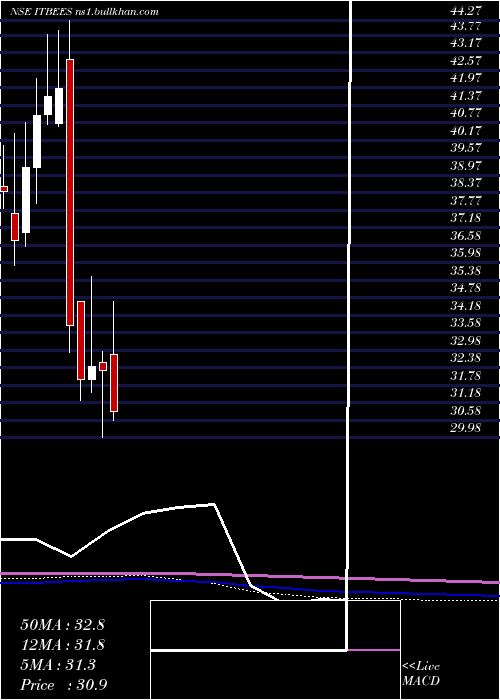This screenshot has height=700, width=500.
Task: Click the 34.18 price axis label
Action: coord(466,306)
